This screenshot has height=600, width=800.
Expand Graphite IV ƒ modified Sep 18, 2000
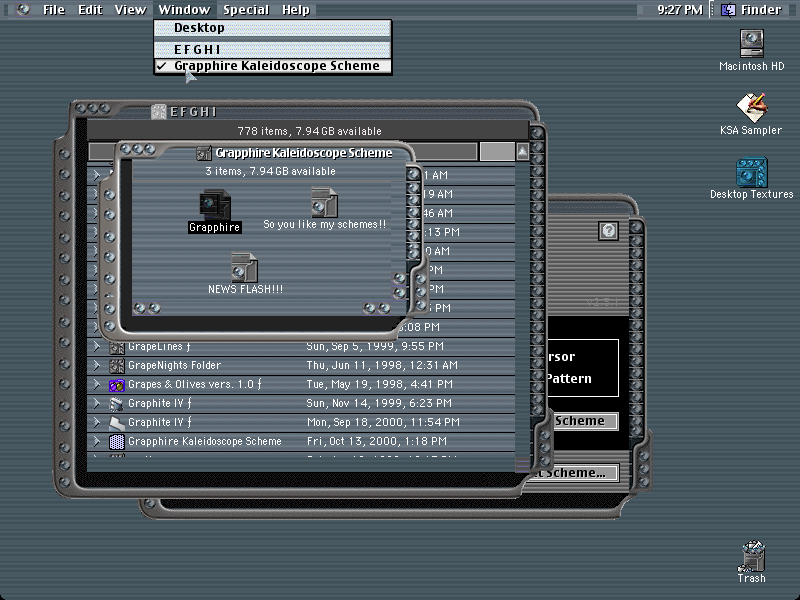pyautogui.click(x=97, y=422)
